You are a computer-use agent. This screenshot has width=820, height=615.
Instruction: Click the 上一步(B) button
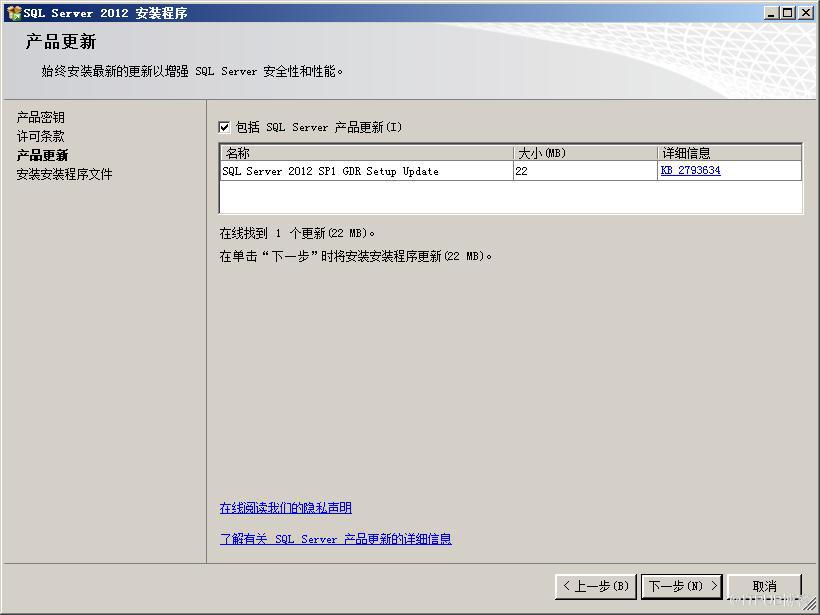[x=596, y=586]
